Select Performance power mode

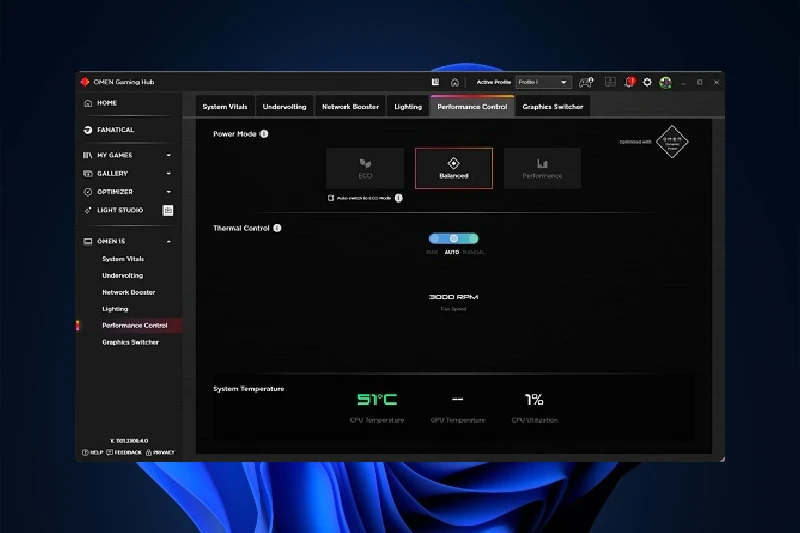click(542, 167)
